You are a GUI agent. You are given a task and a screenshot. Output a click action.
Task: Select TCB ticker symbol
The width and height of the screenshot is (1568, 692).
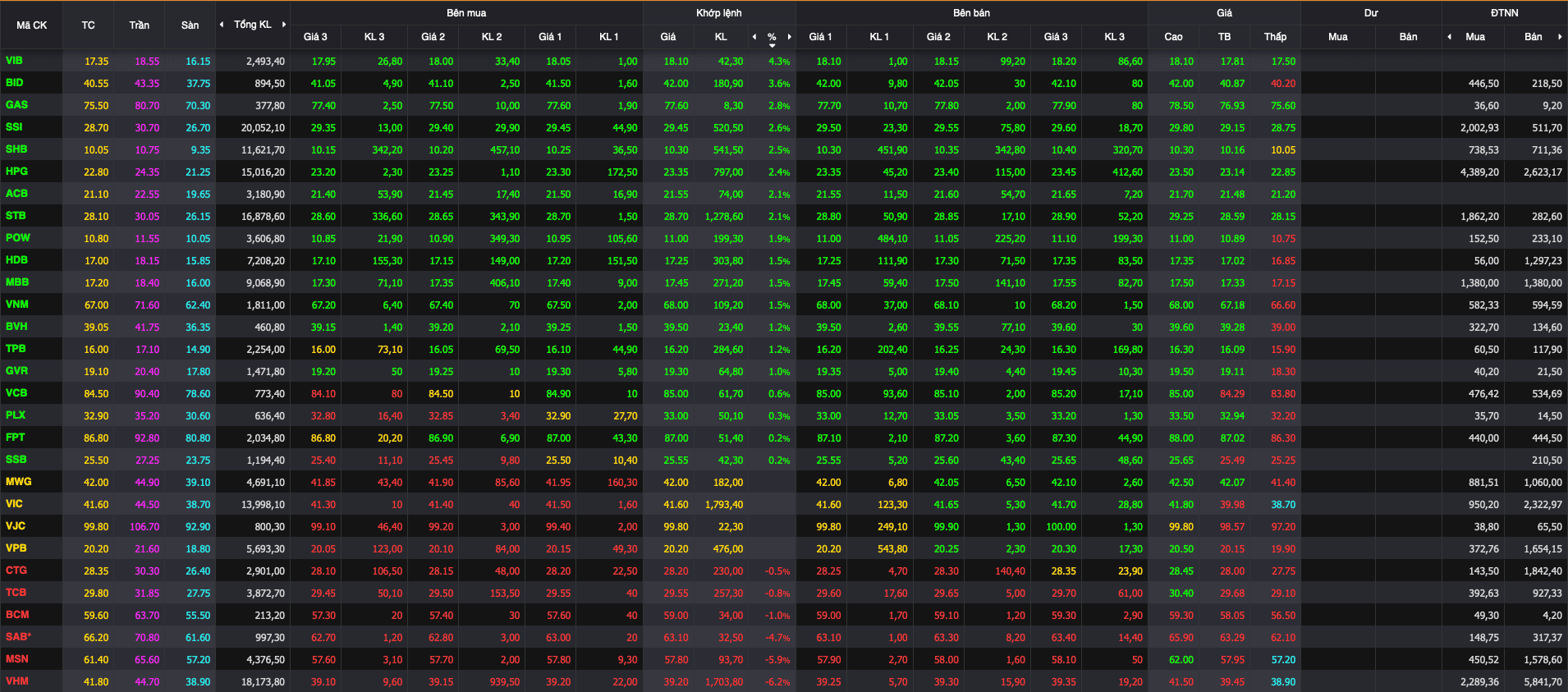(16, 593)
